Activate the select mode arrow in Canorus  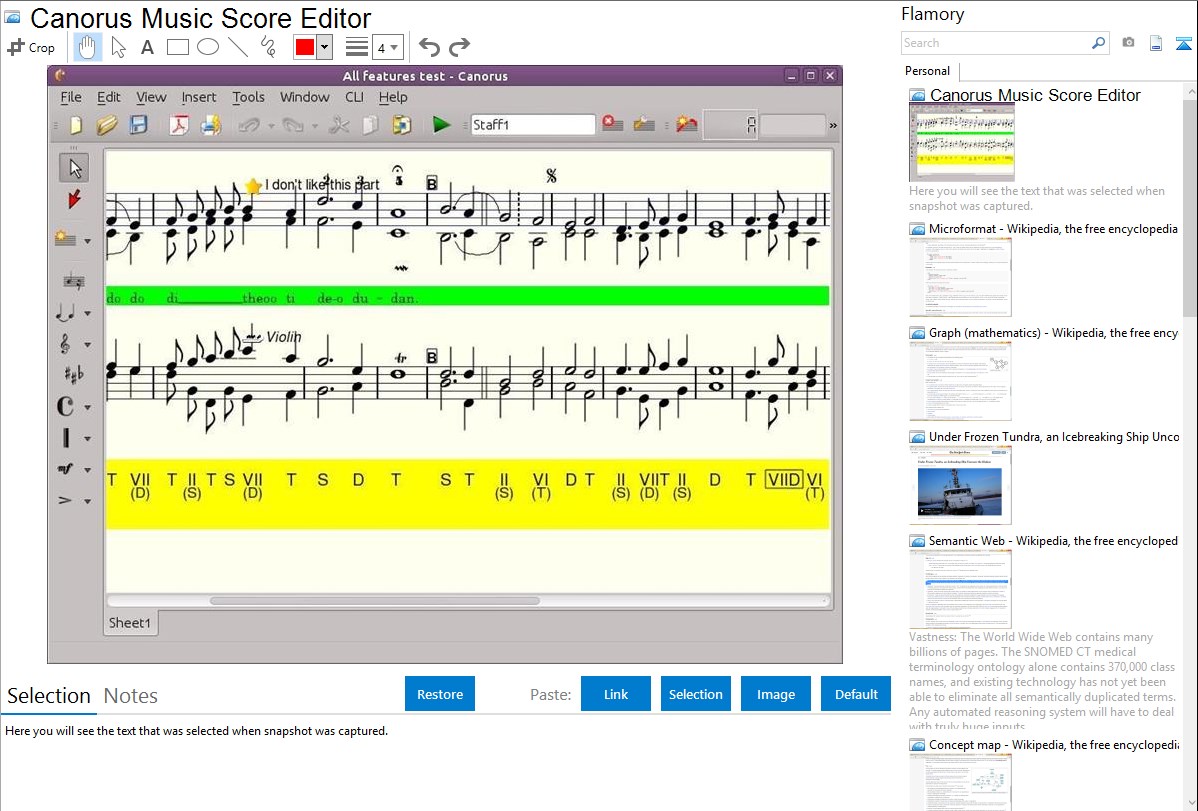click(x=74, y=167)
